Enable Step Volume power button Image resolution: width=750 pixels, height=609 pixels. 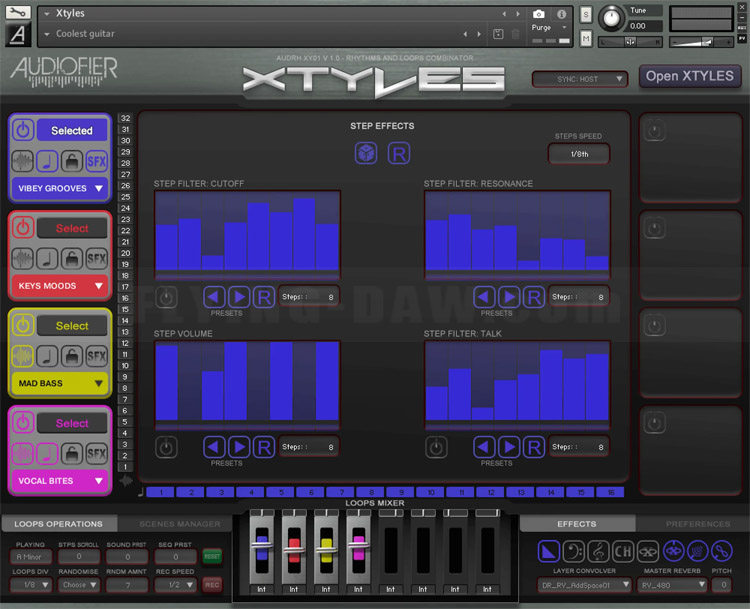(x=166, y=448)
